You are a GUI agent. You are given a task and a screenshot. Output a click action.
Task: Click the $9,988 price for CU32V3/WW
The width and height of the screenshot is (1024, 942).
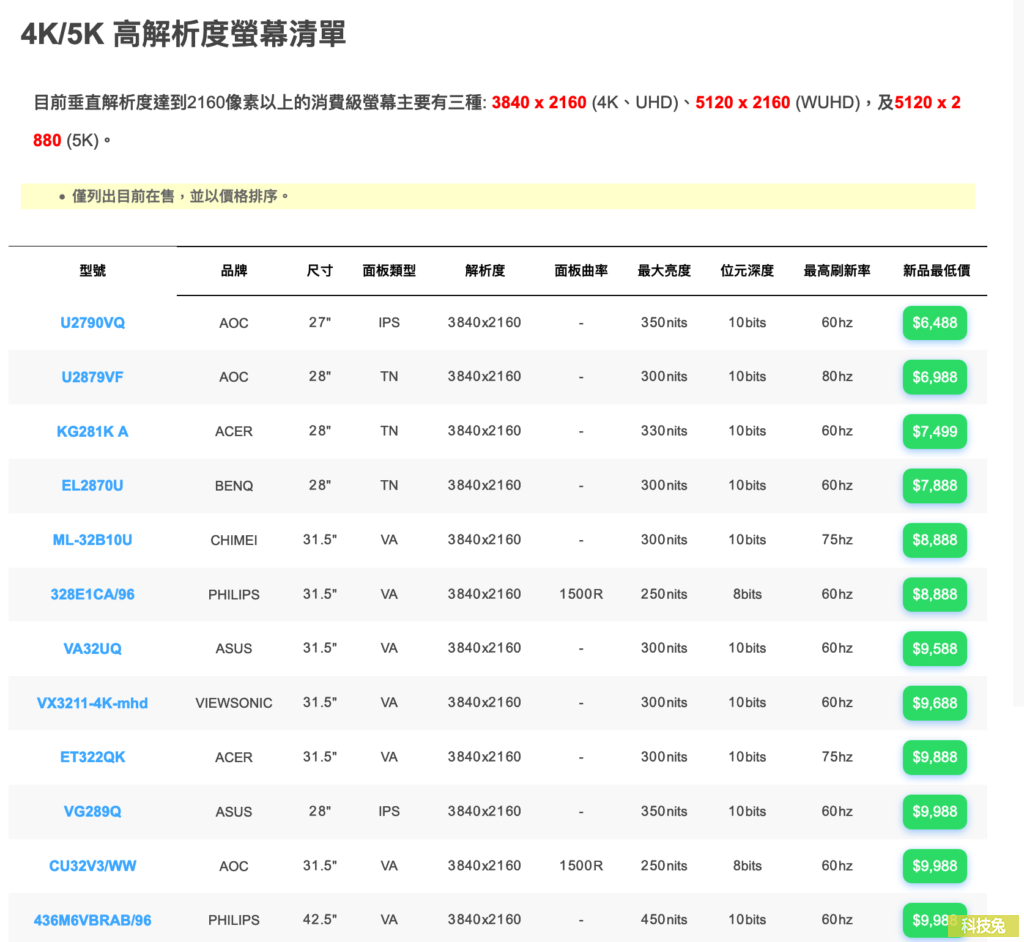pyautogui.click(x=935, y=866)
